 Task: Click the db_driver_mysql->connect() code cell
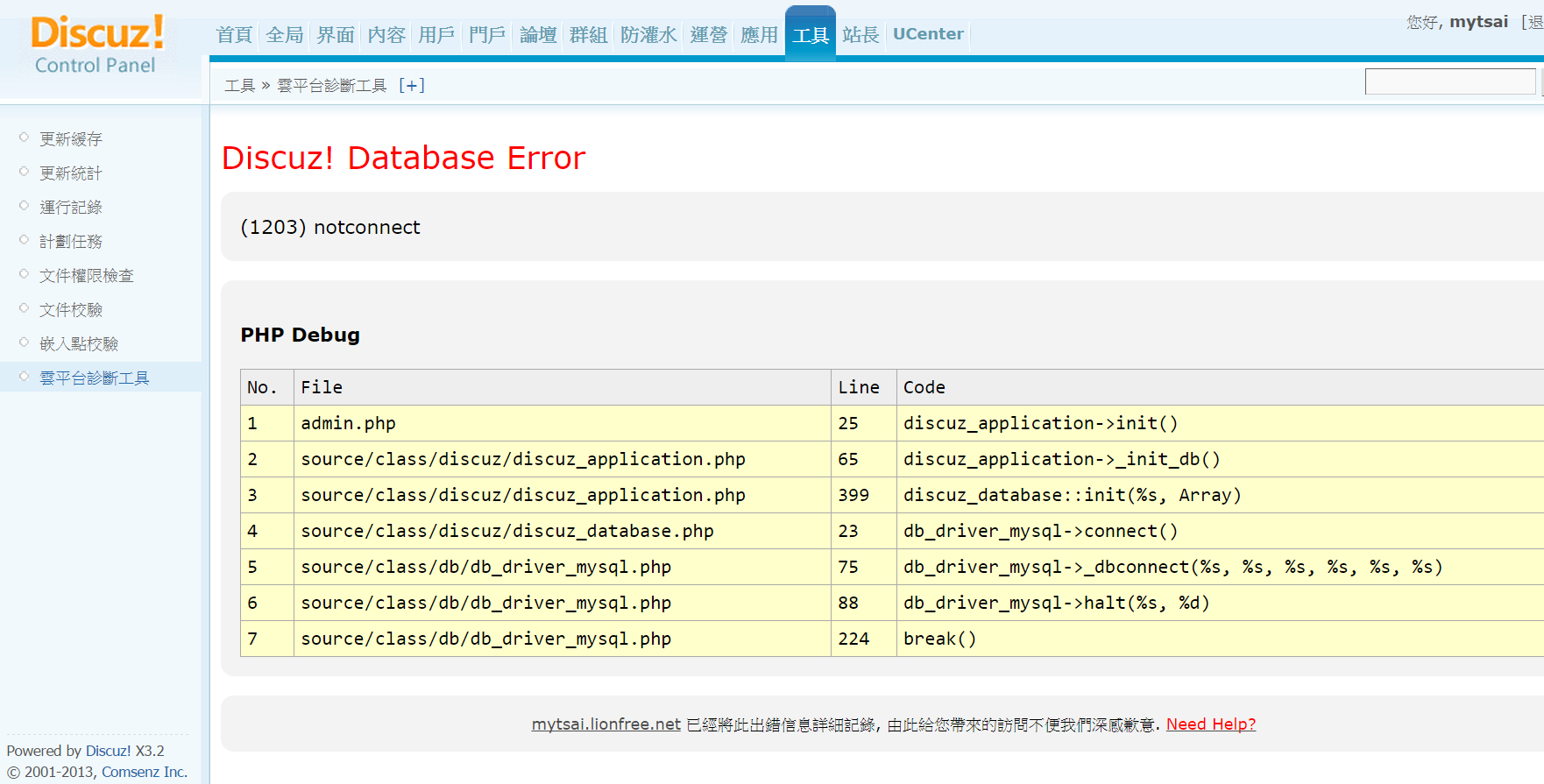(1220, 531)
